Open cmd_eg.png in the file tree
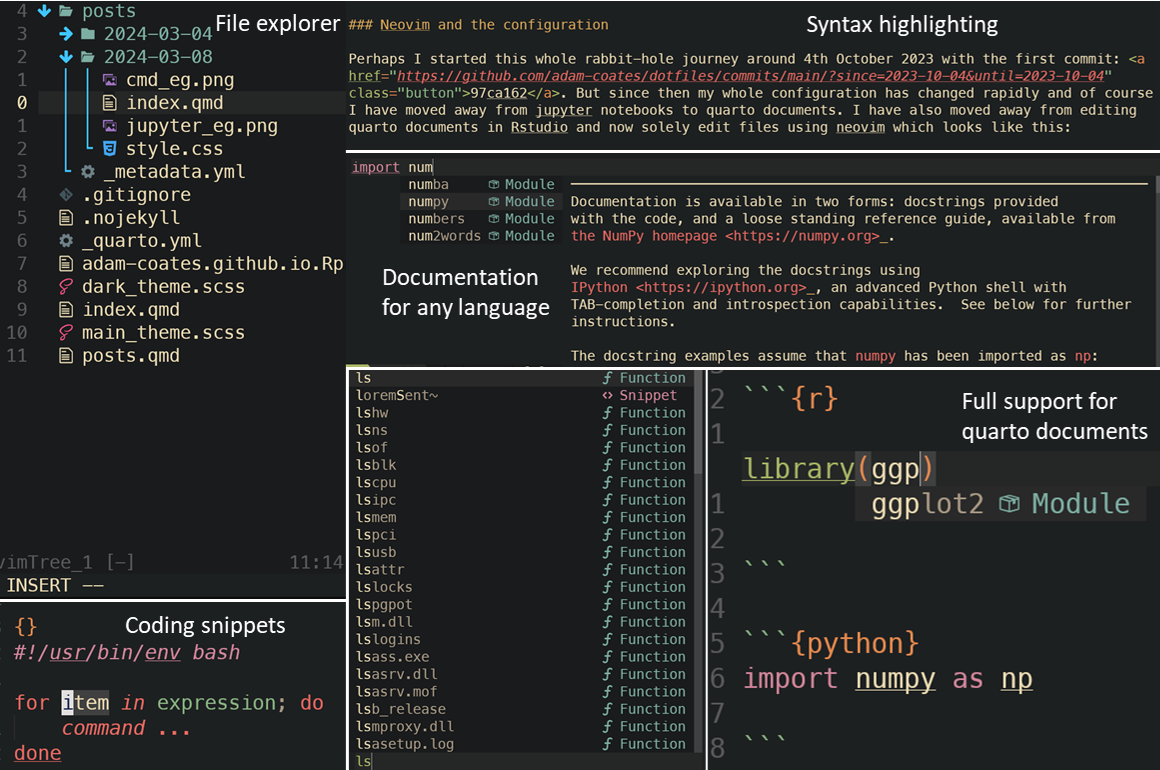This screenshot has height=770, width=1160. (x=180, y=79)
